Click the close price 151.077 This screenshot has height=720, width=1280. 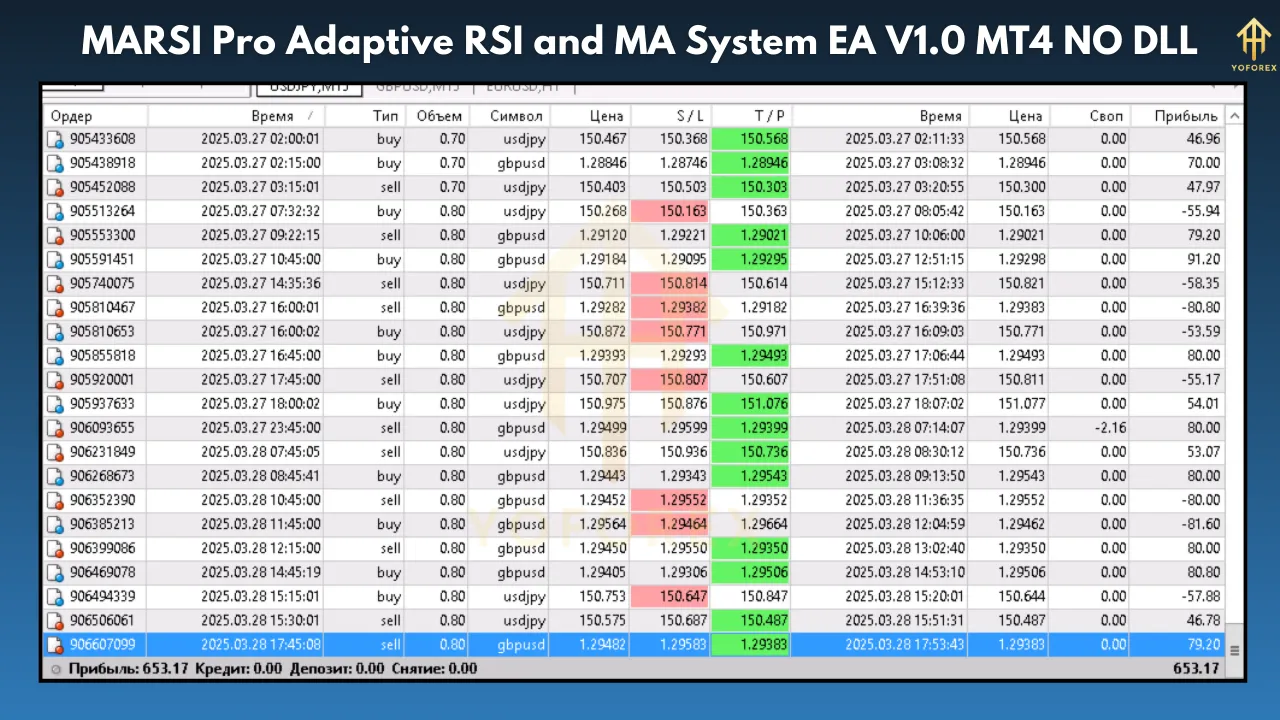click(1022, 404)
